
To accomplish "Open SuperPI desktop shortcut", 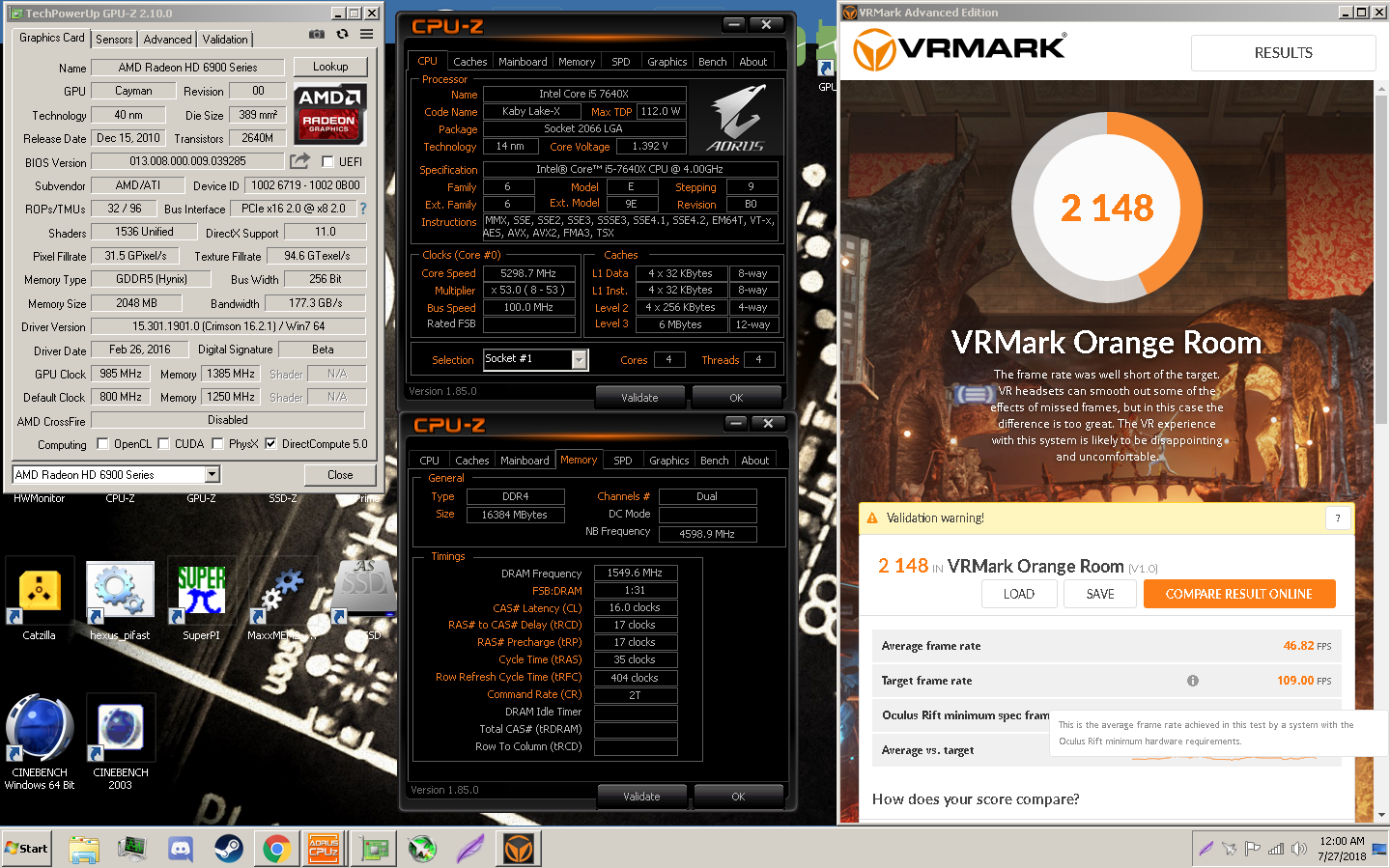I will [x=202, y=599].
